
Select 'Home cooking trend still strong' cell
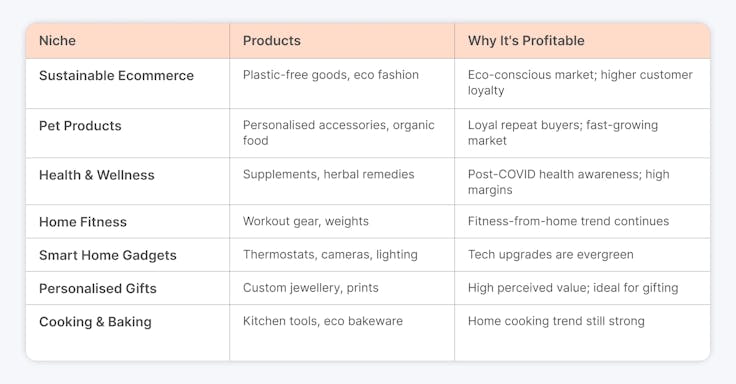pyautogui.click(x=582, y=333)
